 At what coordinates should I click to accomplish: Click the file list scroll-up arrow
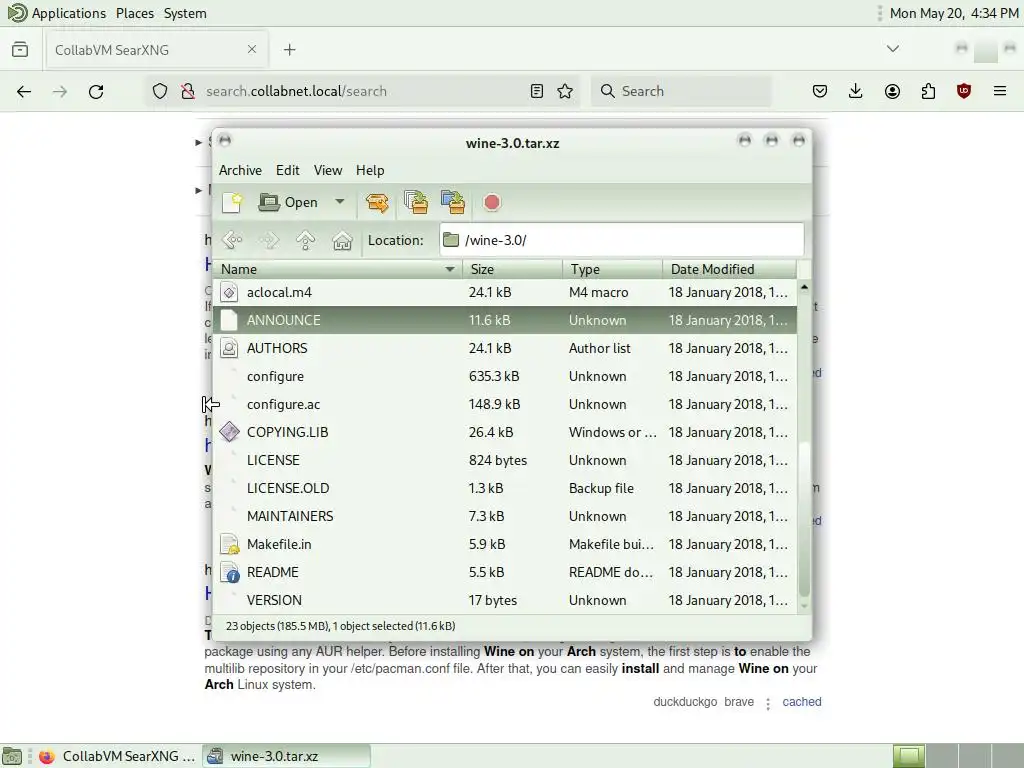point(804,287)
